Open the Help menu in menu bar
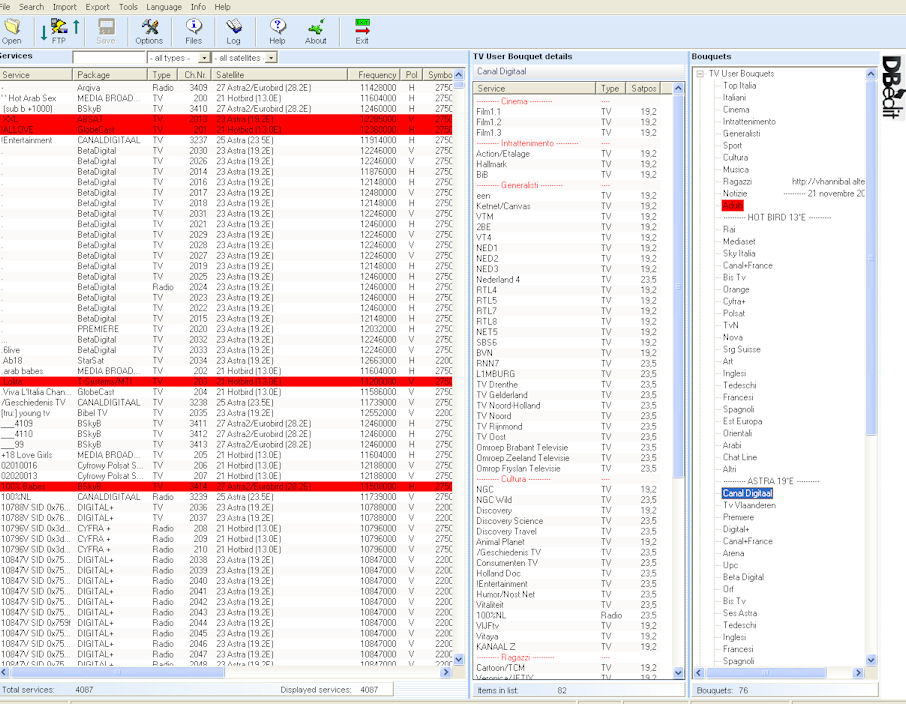 coord(222,7)
